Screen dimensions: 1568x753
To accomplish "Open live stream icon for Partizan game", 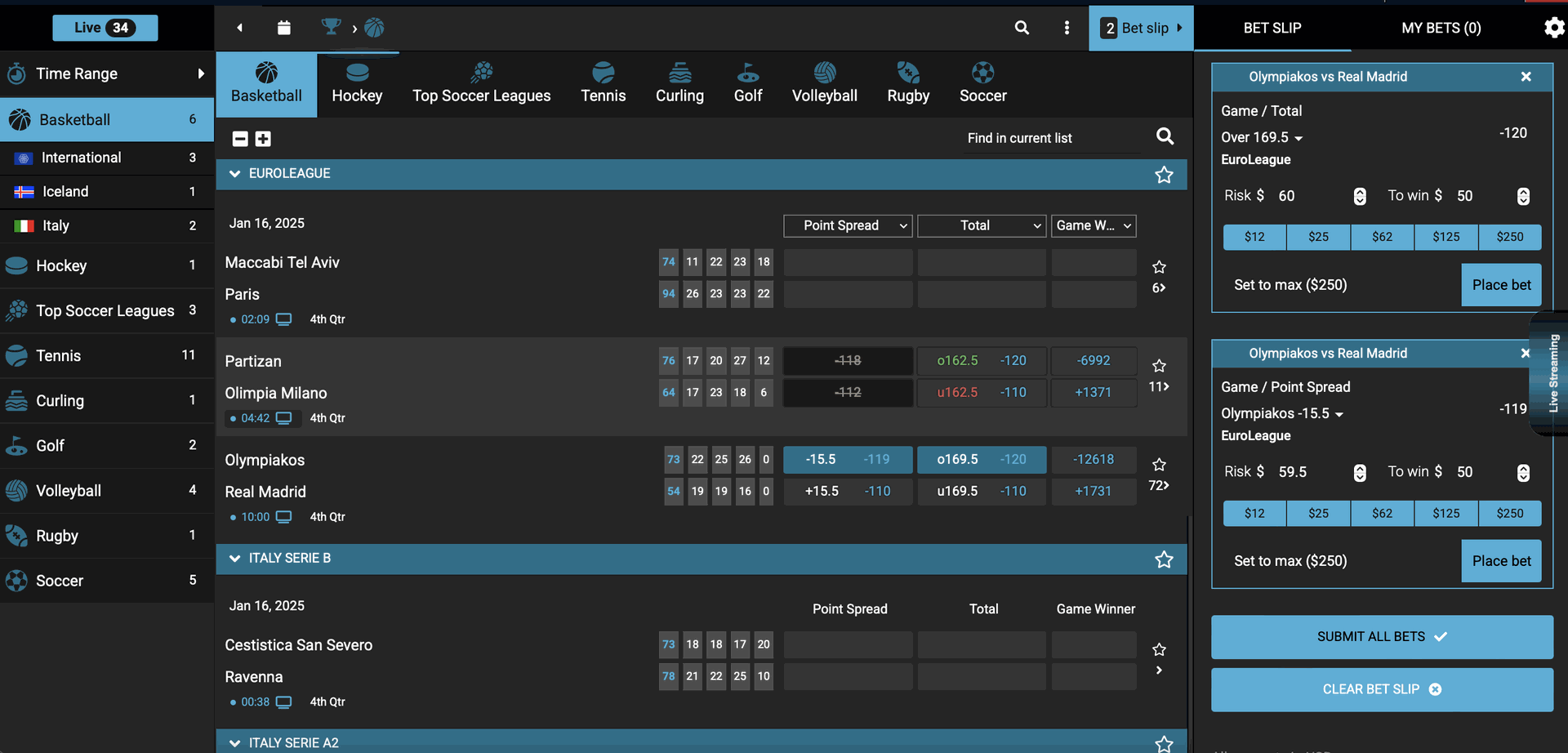I will pos(283,418).
